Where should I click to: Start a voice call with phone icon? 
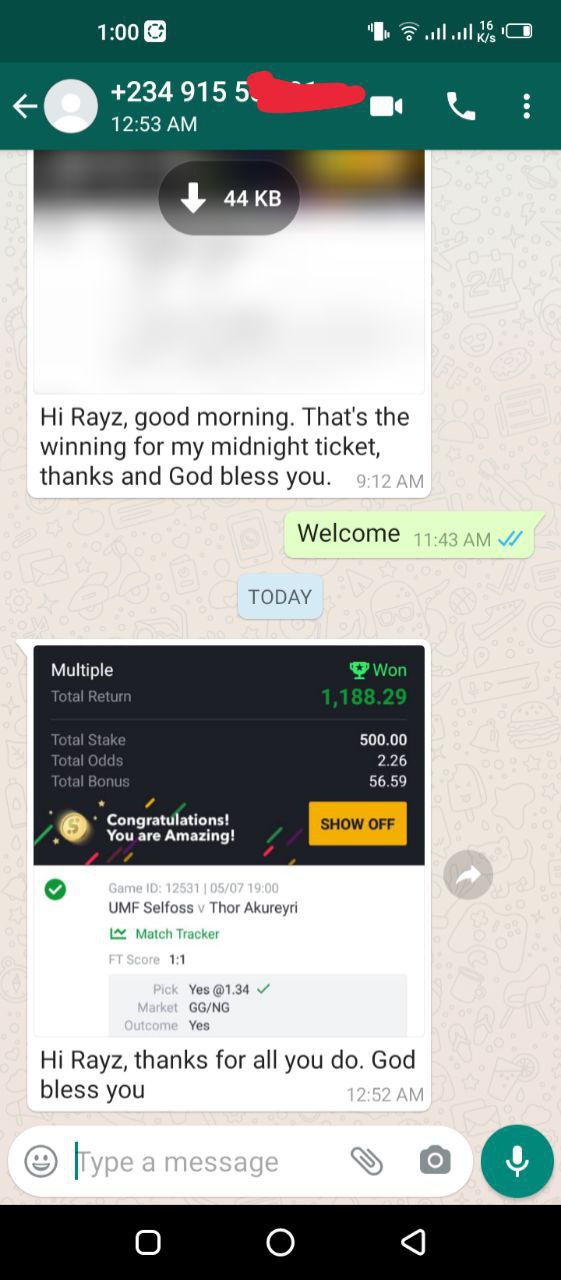click(461, 106)
